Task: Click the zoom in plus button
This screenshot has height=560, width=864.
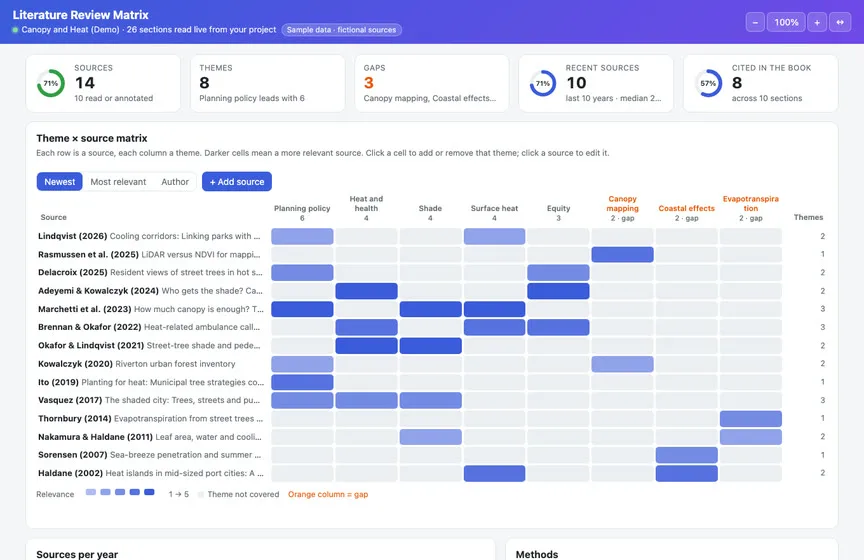Action: pos(817,23)
